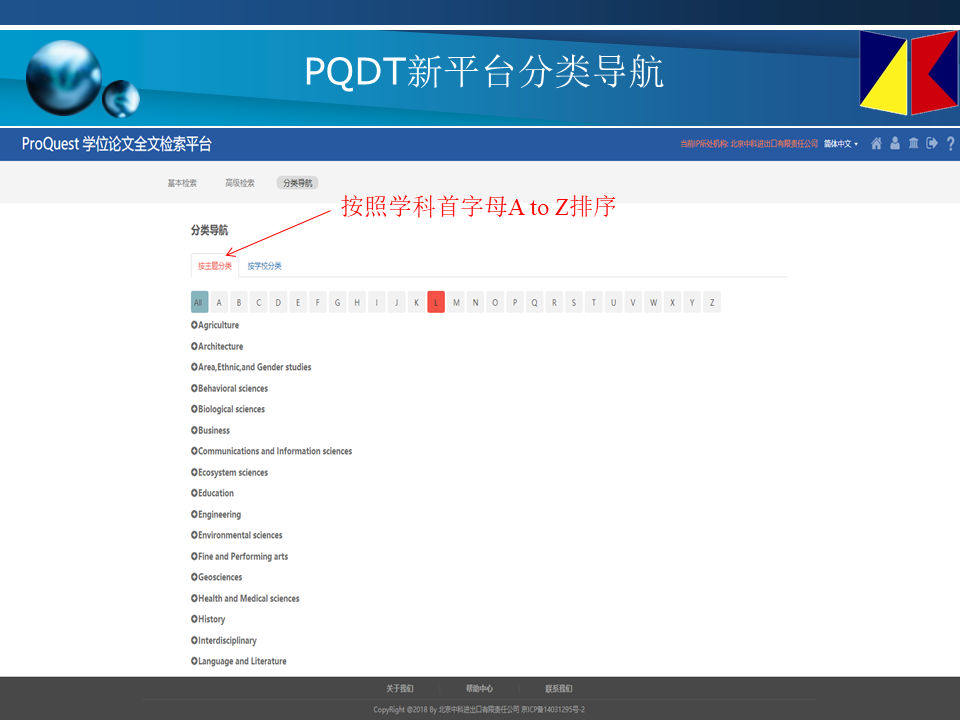Filter subjects by the All button

(x=199, y=302)
